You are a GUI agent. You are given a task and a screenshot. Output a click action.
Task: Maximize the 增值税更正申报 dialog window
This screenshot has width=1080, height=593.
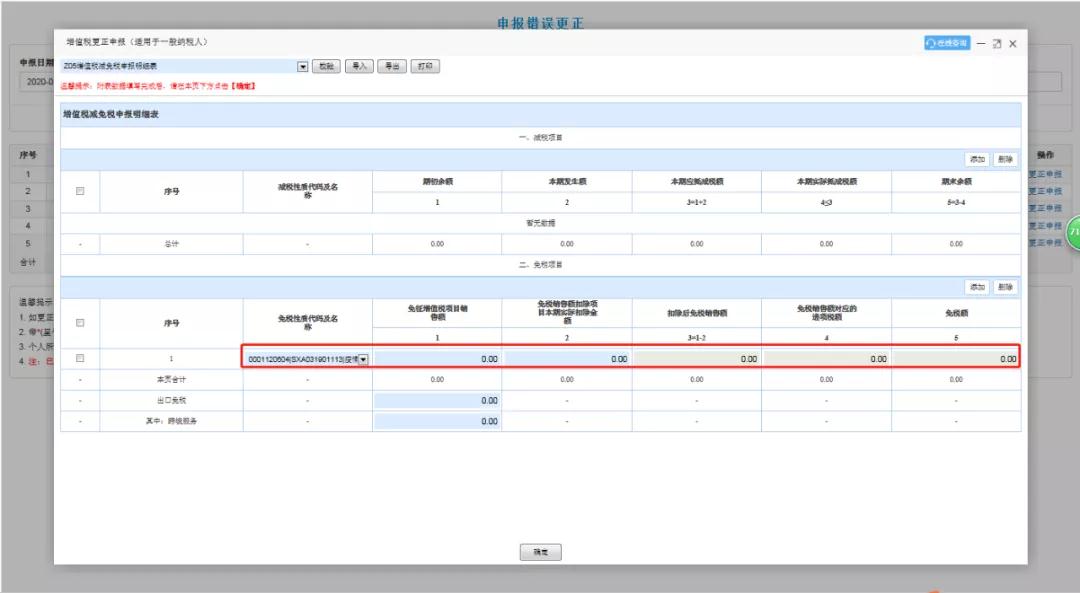997,44
